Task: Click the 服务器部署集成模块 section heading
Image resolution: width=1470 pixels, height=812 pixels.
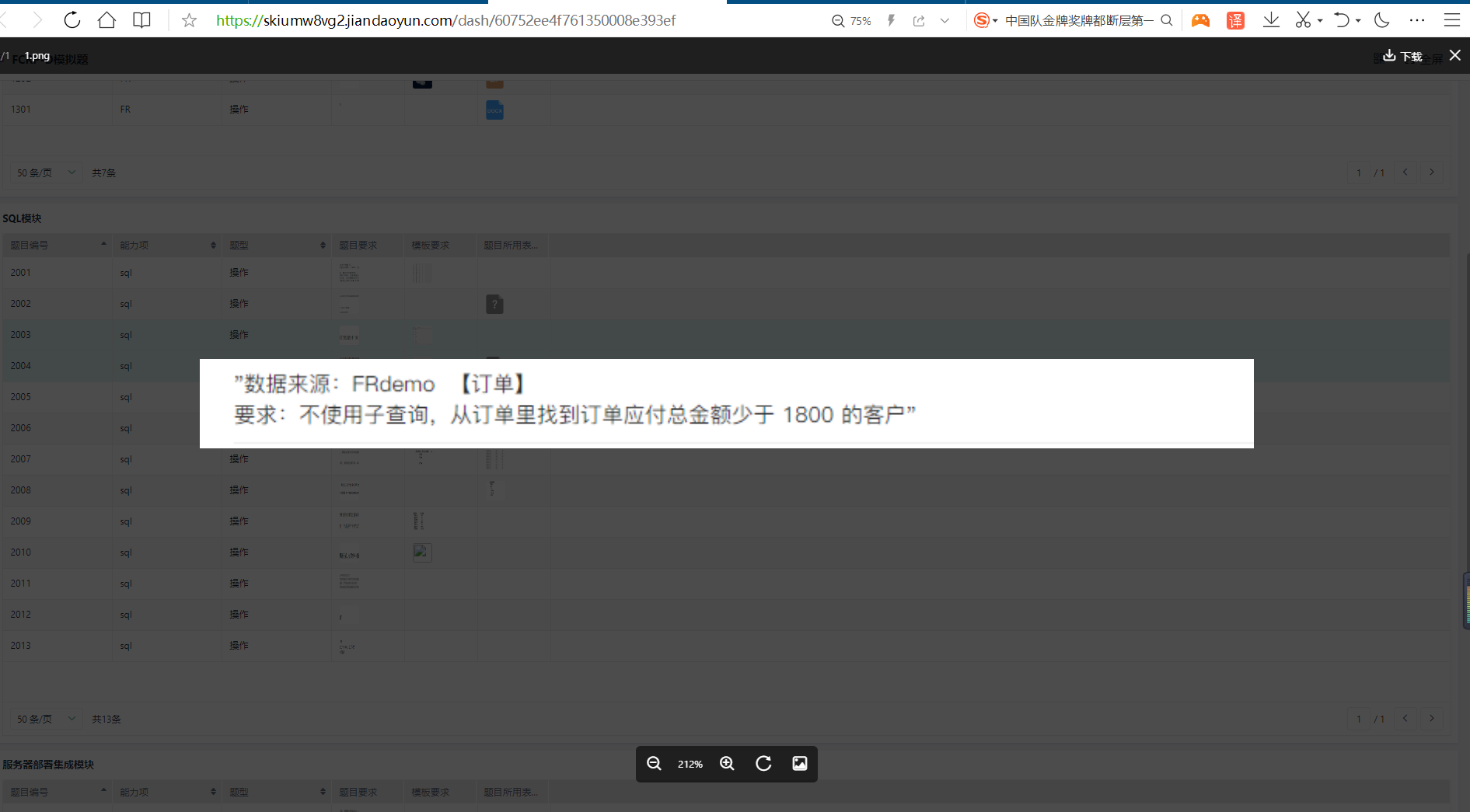Action: click(x=48, y=765)
